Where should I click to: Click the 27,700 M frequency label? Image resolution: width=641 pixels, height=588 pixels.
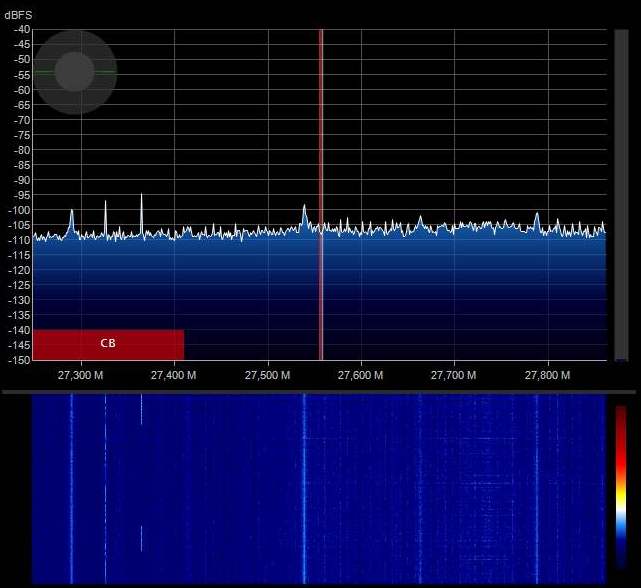[453, 375]
